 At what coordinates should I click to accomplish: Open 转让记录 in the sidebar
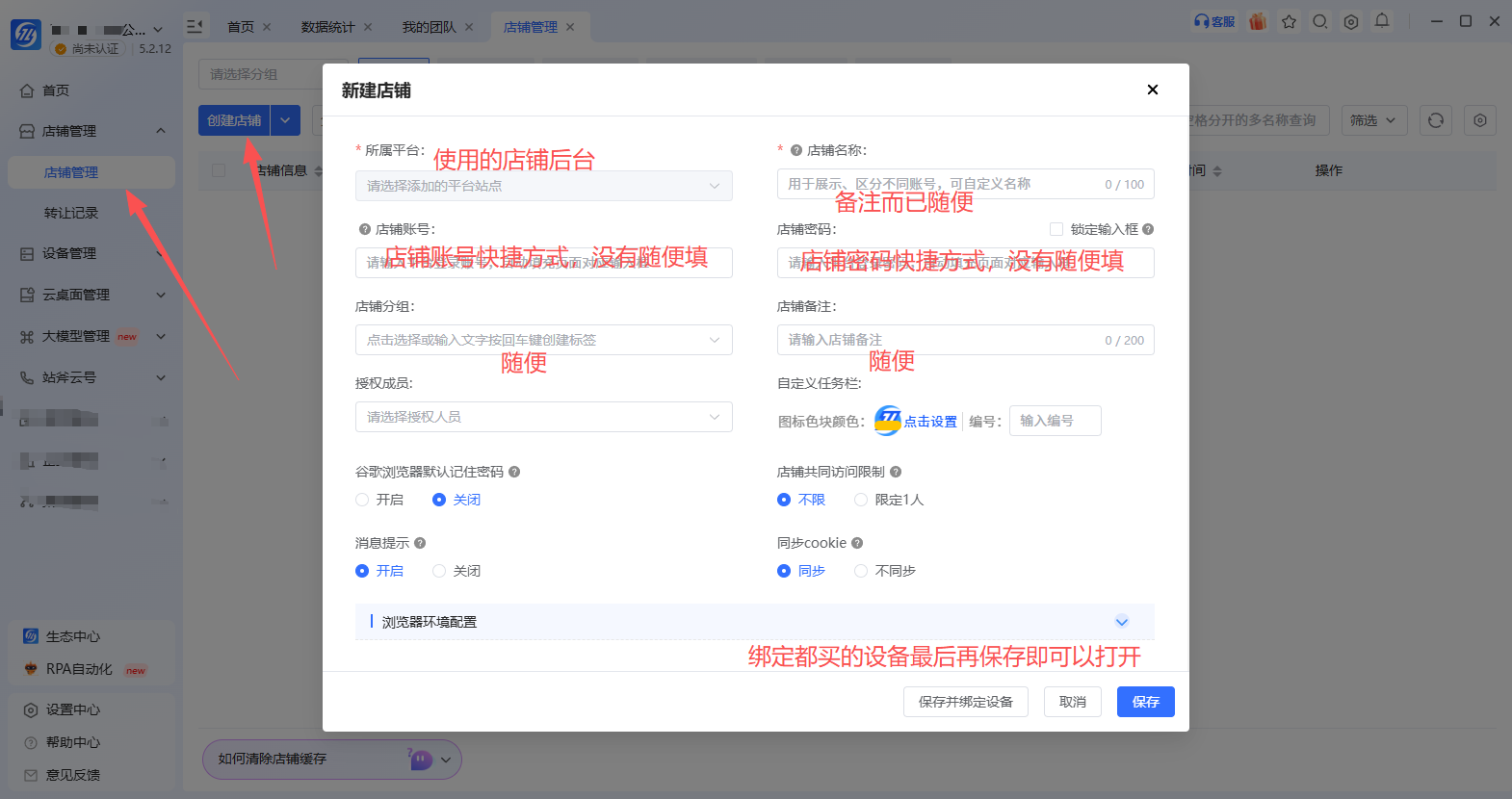point(71,213)
